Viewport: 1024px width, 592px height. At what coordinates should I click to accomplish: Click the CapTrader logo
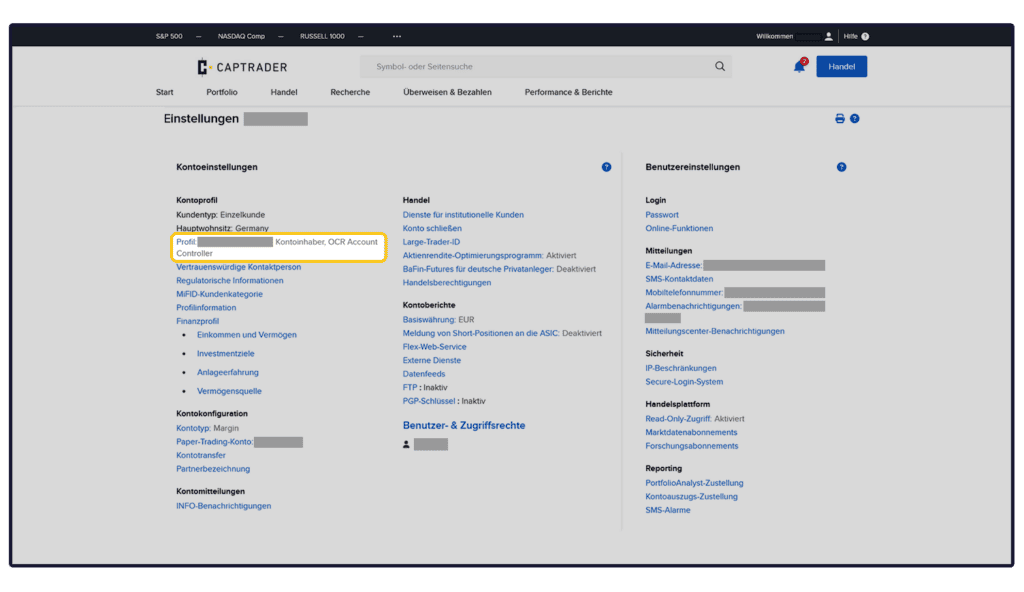[242, 67]
